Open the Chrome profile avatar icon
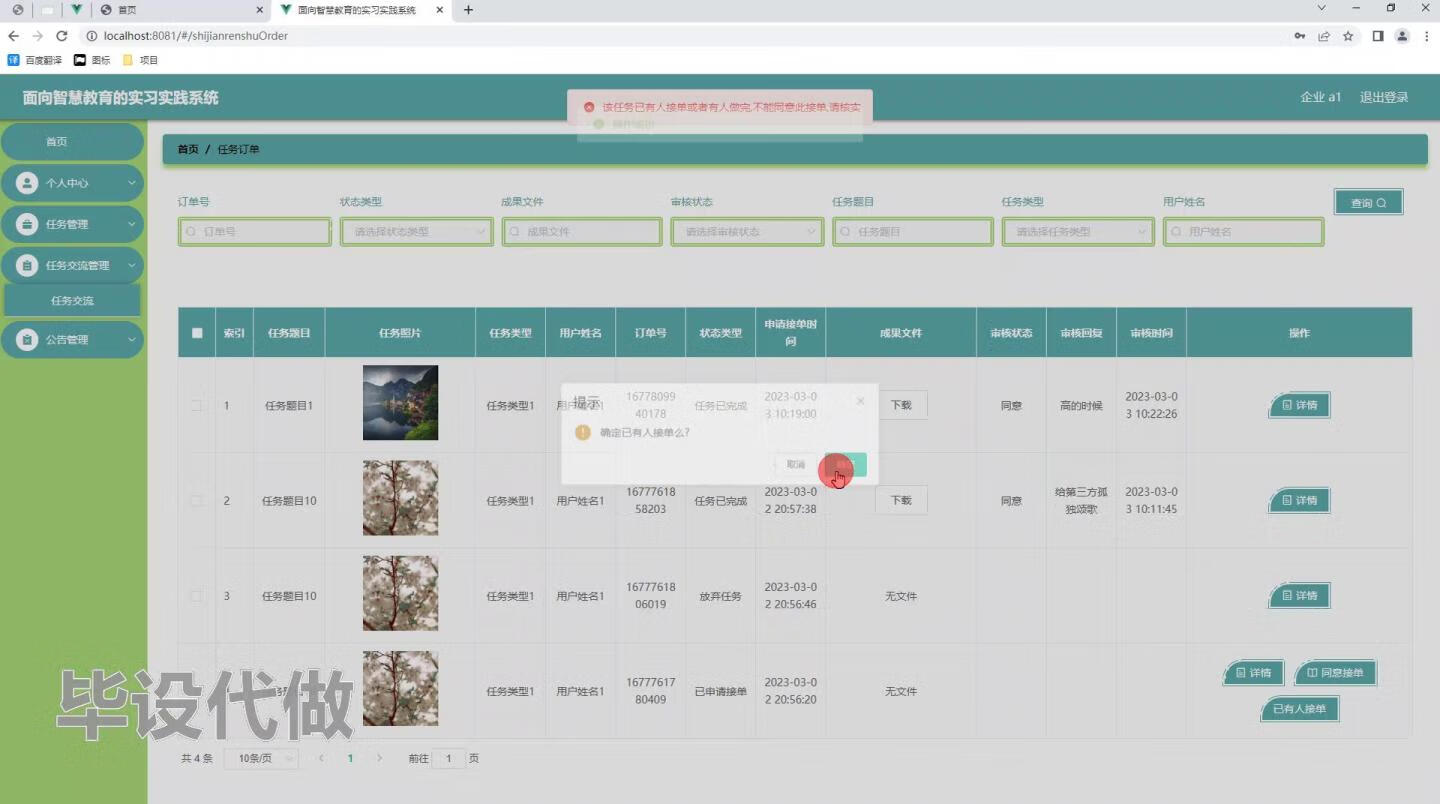1440x804 pixels. pos(1402,36)
